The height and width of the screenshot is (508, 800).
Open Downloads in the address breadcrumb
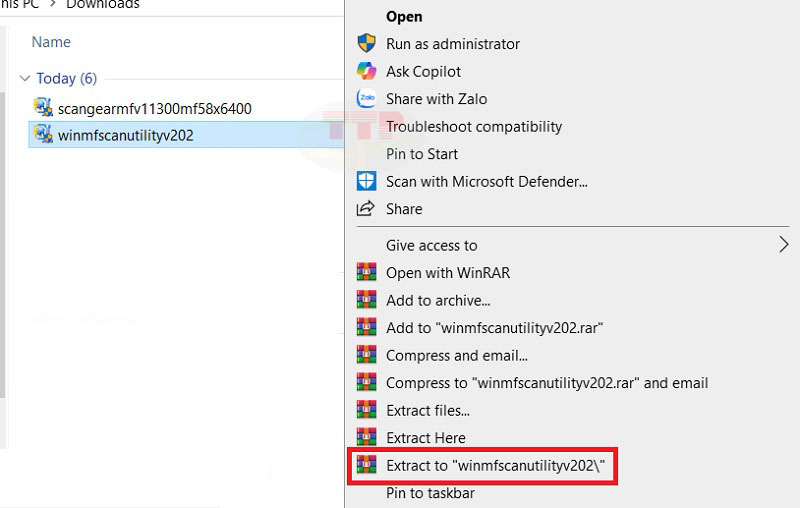pyautogui.click(x=103, y=5)
